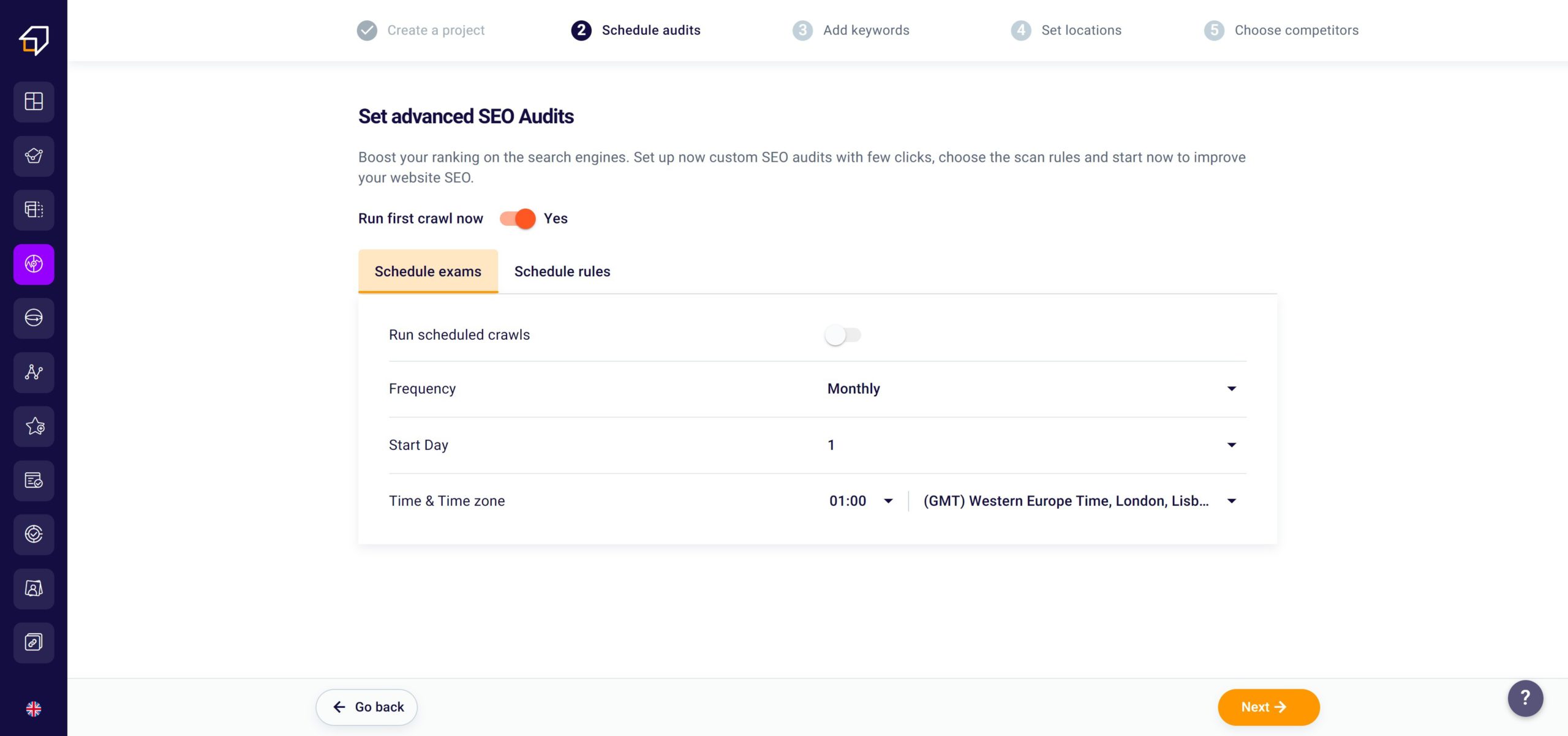Open the checklist report sidebar icon
This screenshot has width=1568, height=736.
click(x=34, y=481)
